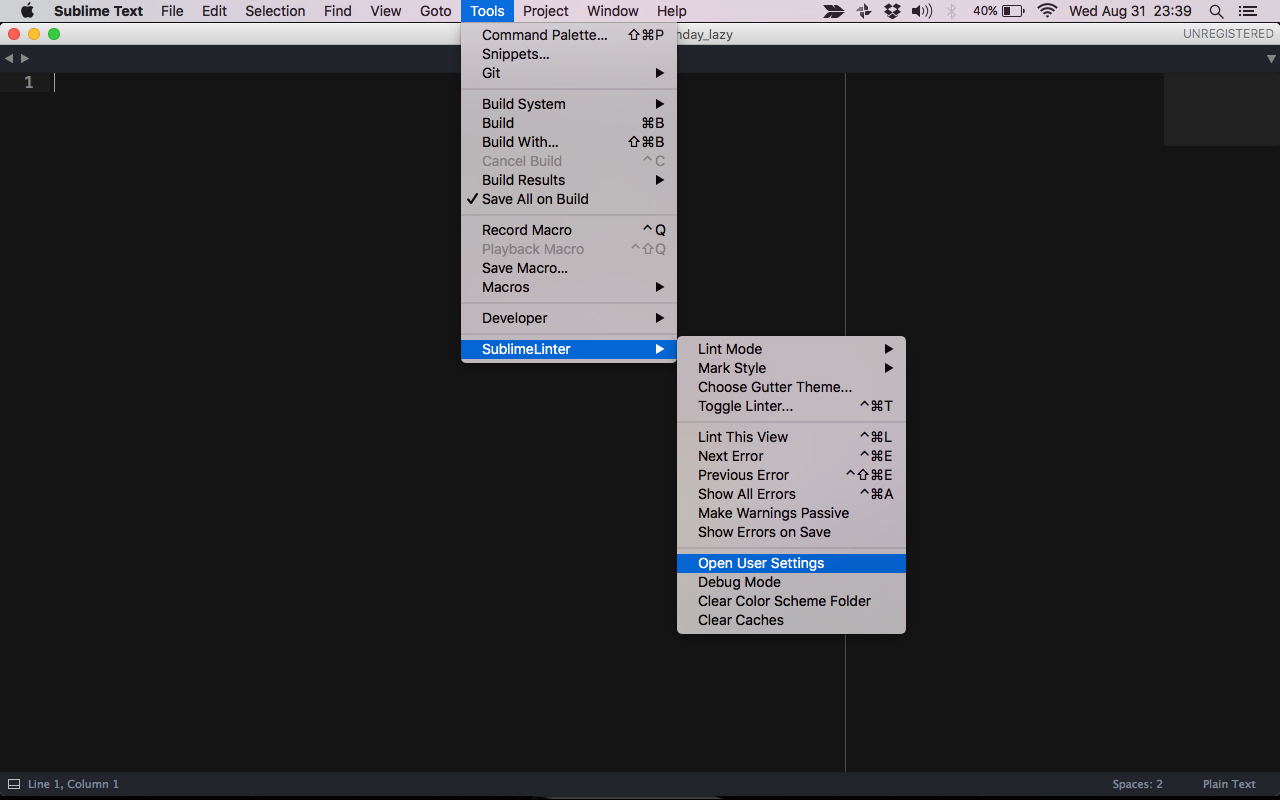This screenshot has width=1280, height=800.
Task: Toggle Show Errors on Save
Action: (791, 532)
